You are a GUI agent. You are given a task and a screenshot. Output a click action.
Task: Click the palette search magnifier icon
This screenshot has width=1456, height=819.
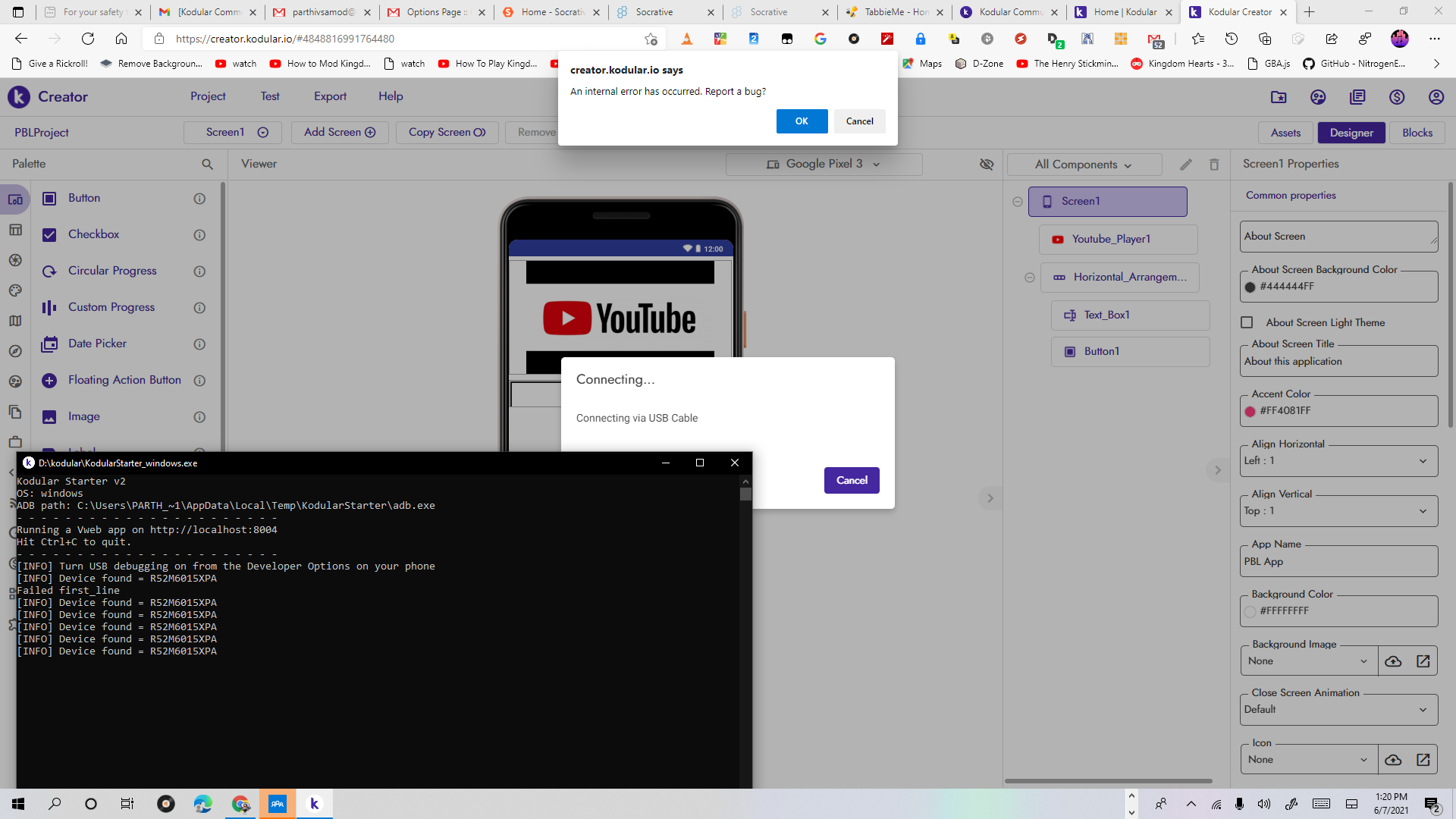point(207,165)
